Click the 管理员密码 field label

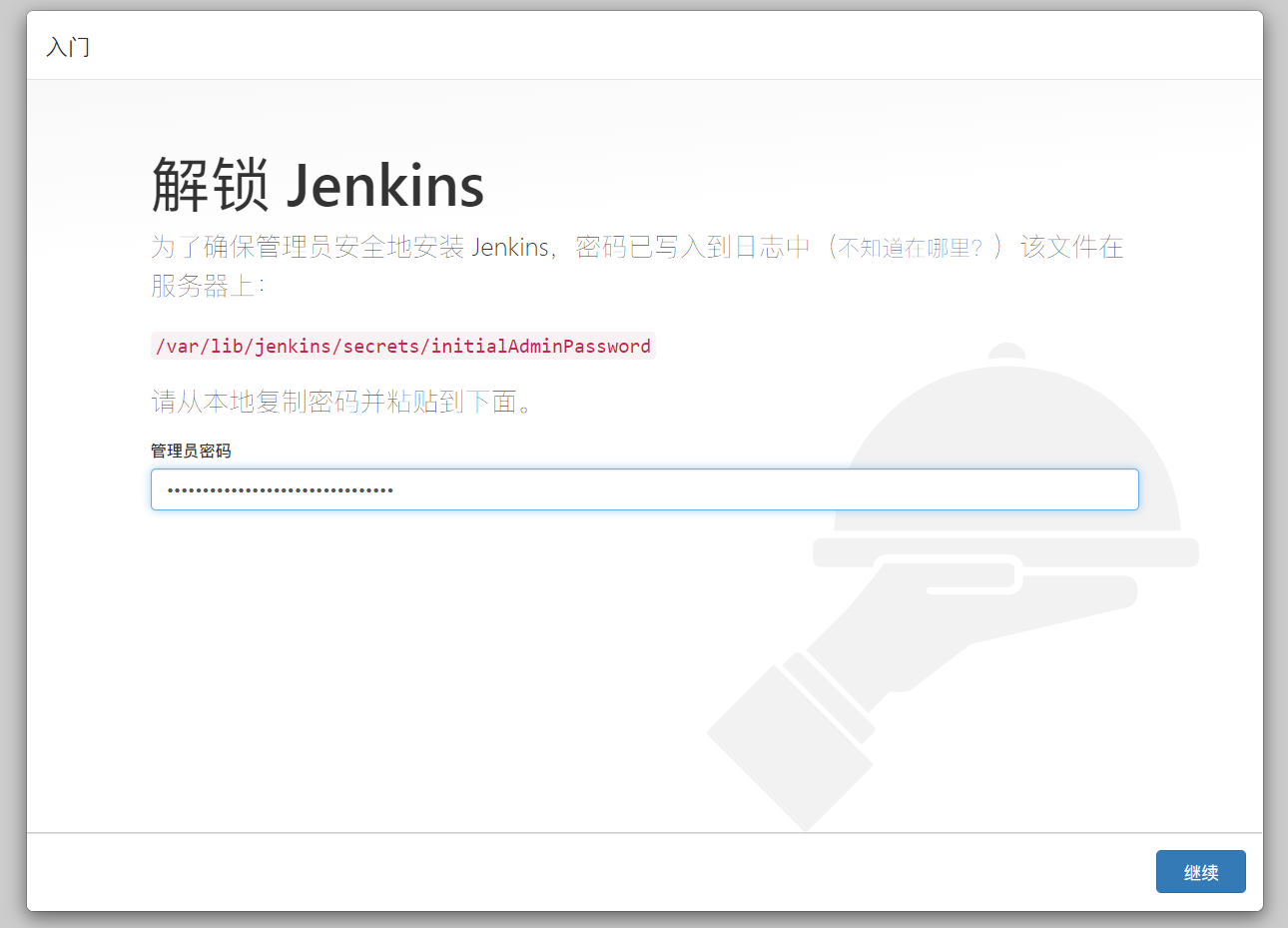(191, 451)
